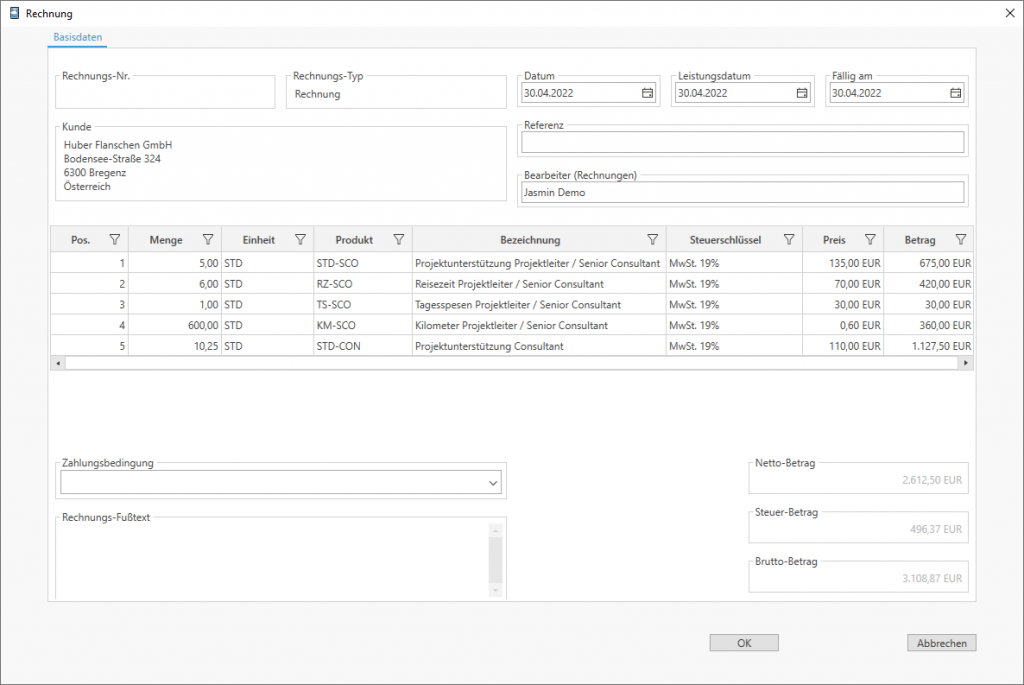The height and width of the screenshot is (685, 1024).
Task: Focus the Referenz input field
Action: coord(743,142)
